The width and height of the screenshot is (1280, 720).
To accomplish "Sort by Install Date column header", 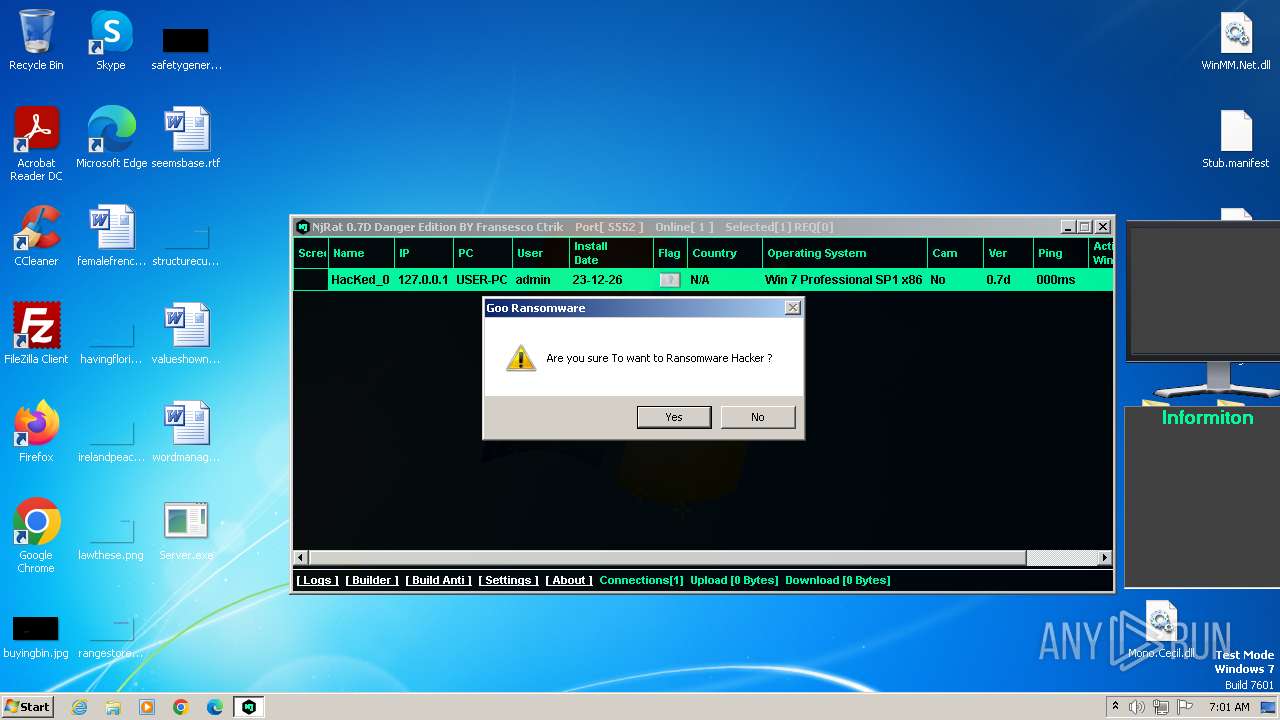I will [611, 253].
